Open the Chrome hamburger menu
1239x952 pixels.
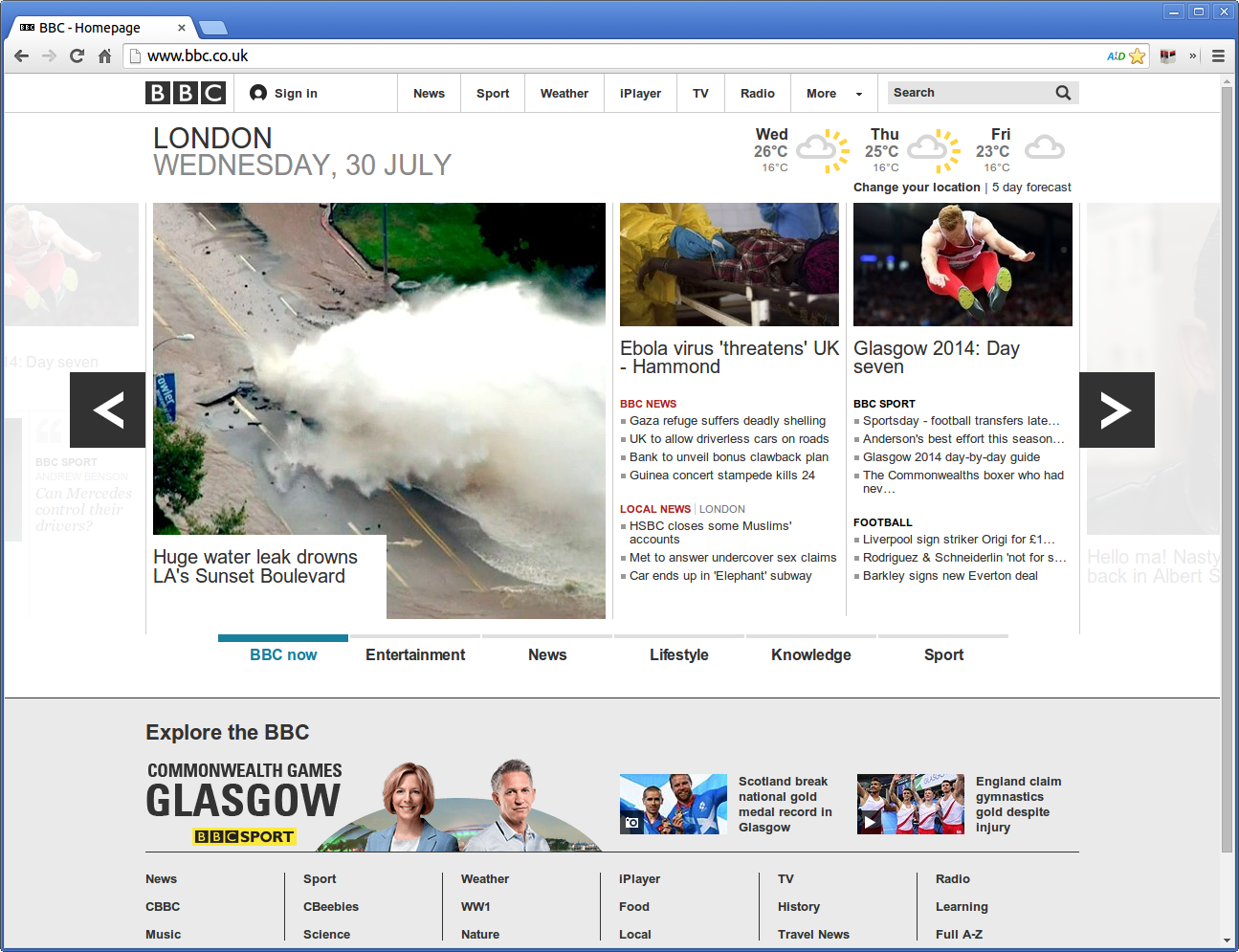[x=1218, y=56]
